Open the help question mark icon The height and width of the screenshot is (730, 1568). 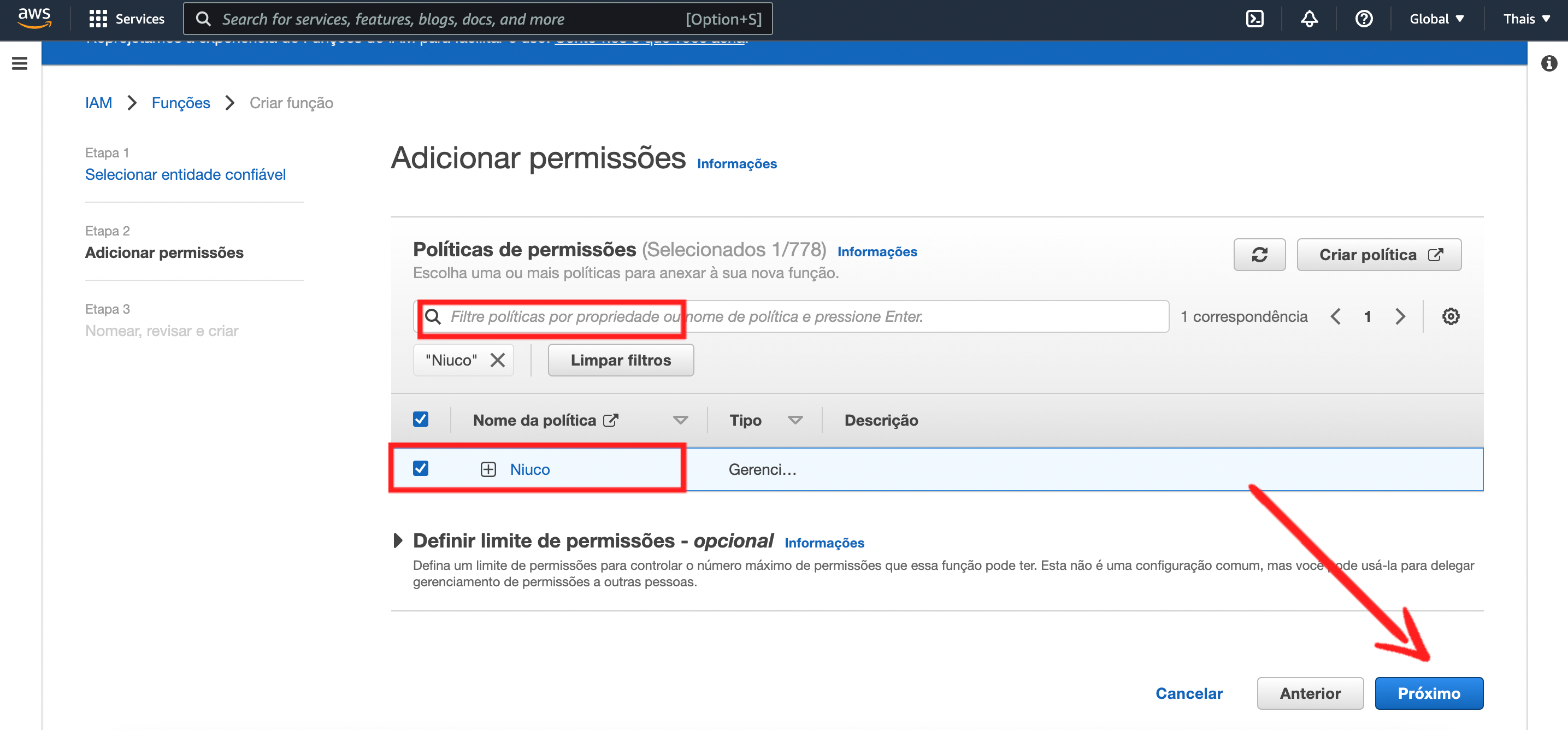(1364, 19)
